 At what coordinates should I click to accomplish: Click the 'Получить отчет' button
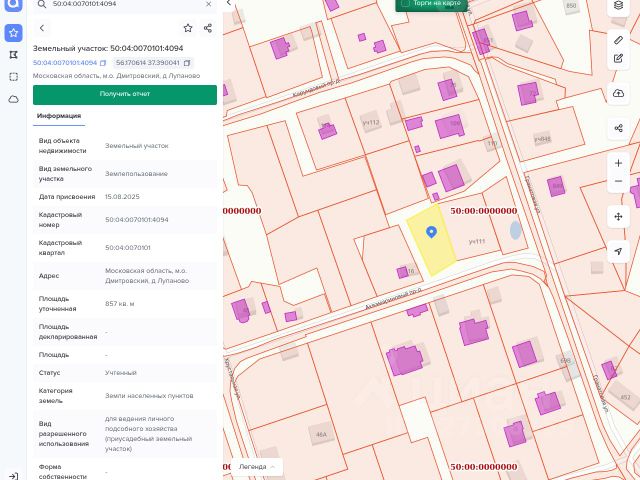(125, 95)
